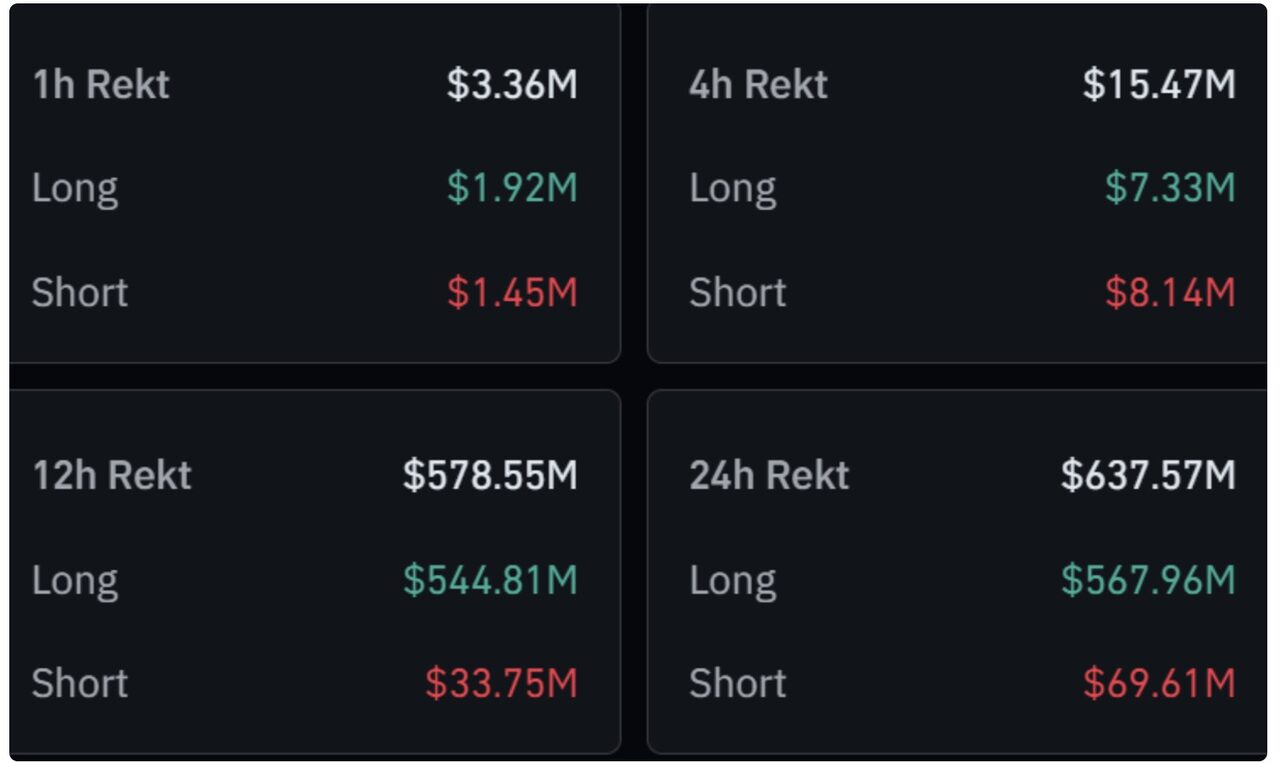Select the 12h total $578.55M value
1280x763 pixels.
490,475
